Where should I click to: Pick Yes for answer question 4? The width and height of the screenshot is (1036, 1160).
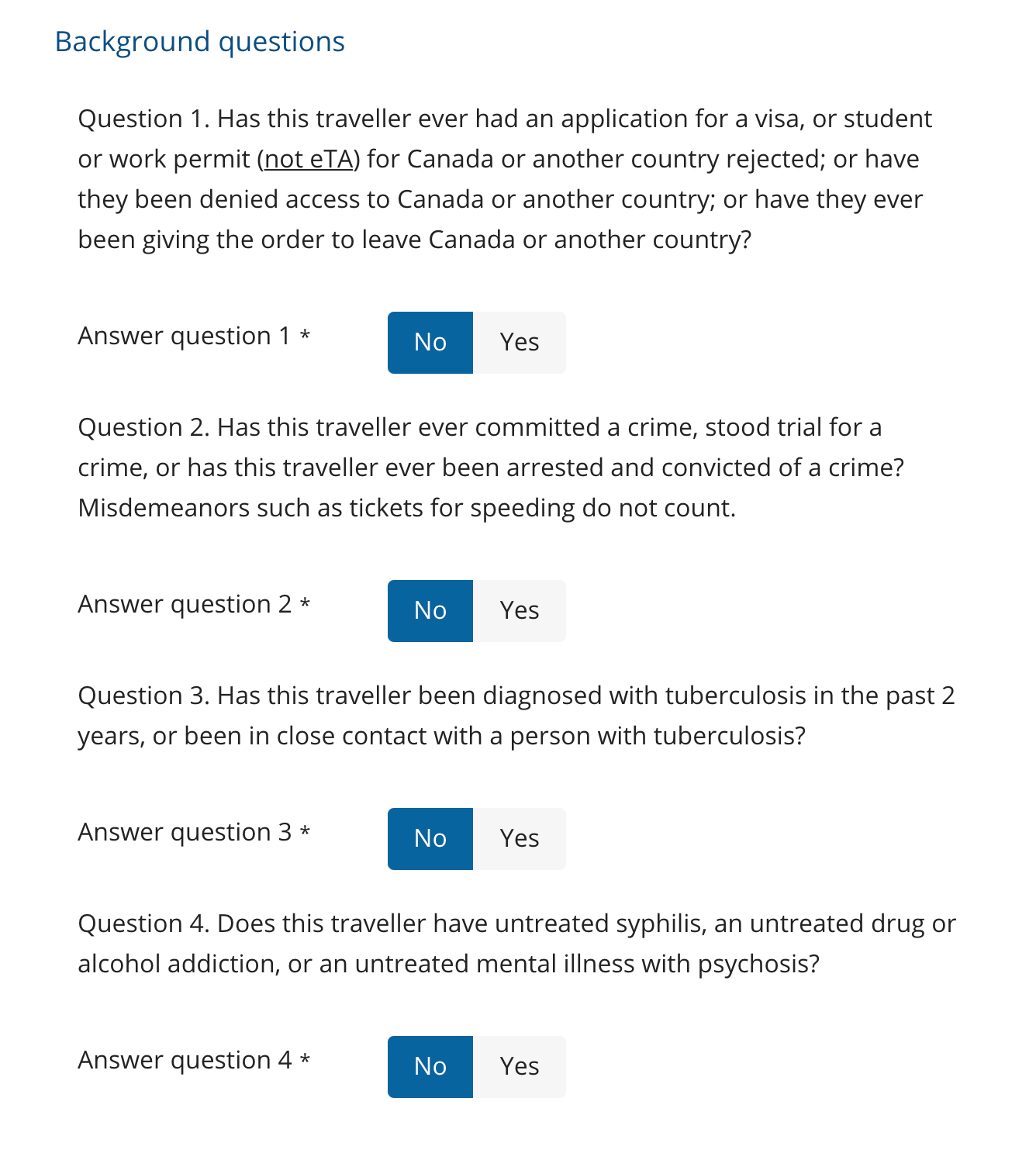[520, 1067]
